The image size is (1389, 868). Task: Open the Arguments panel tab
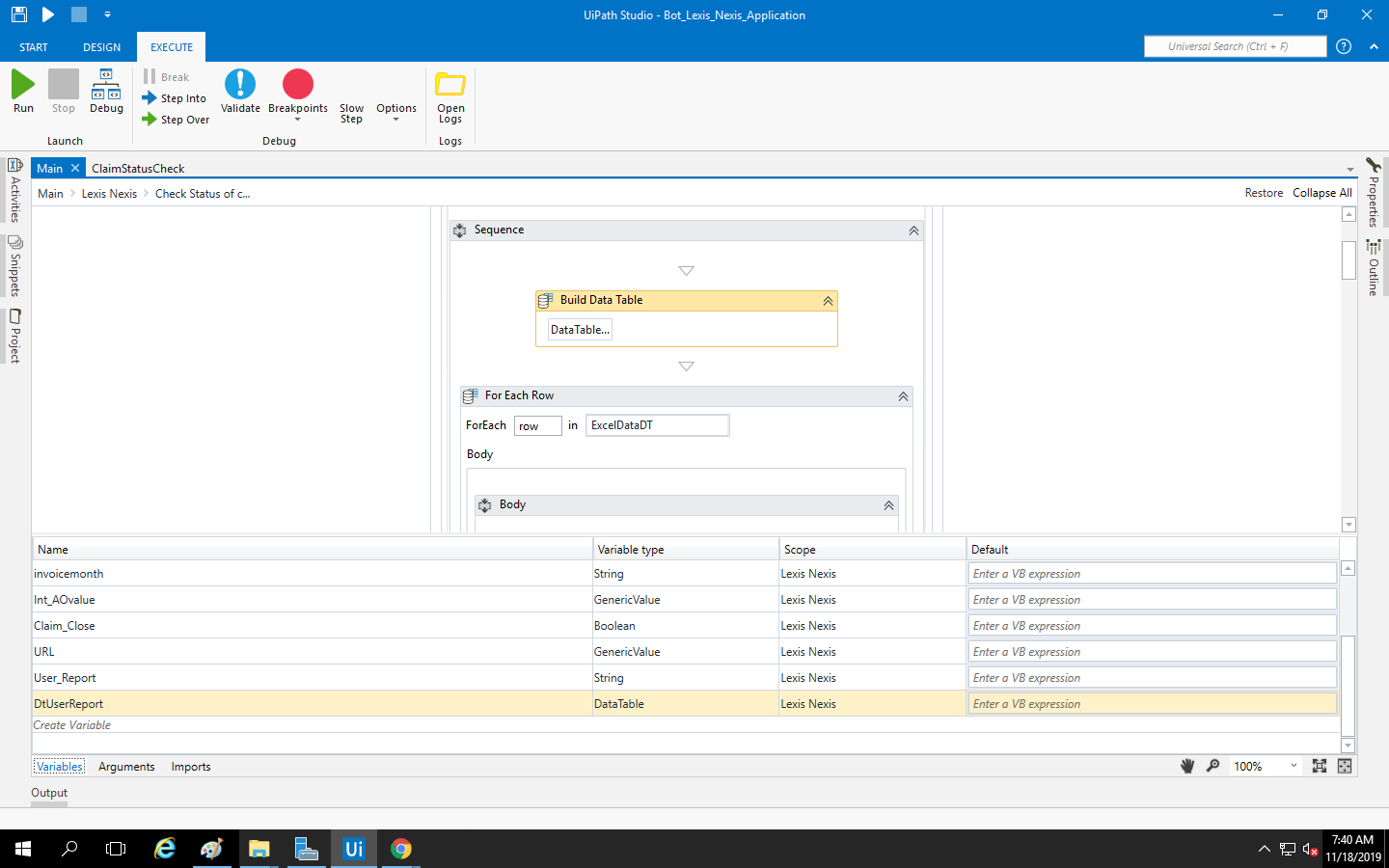126,767
